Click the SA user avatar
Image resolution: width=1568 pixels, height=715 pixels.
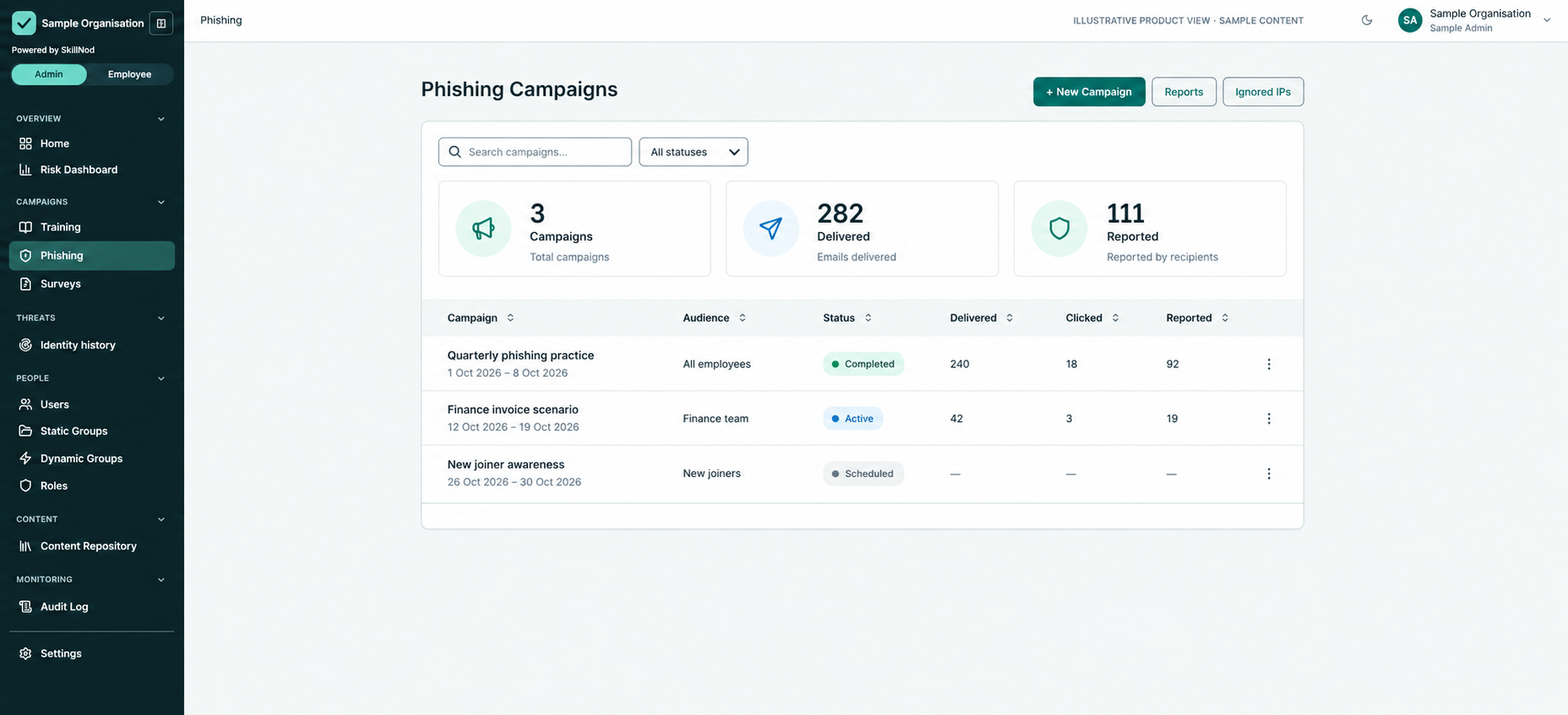pos(1410,20)
